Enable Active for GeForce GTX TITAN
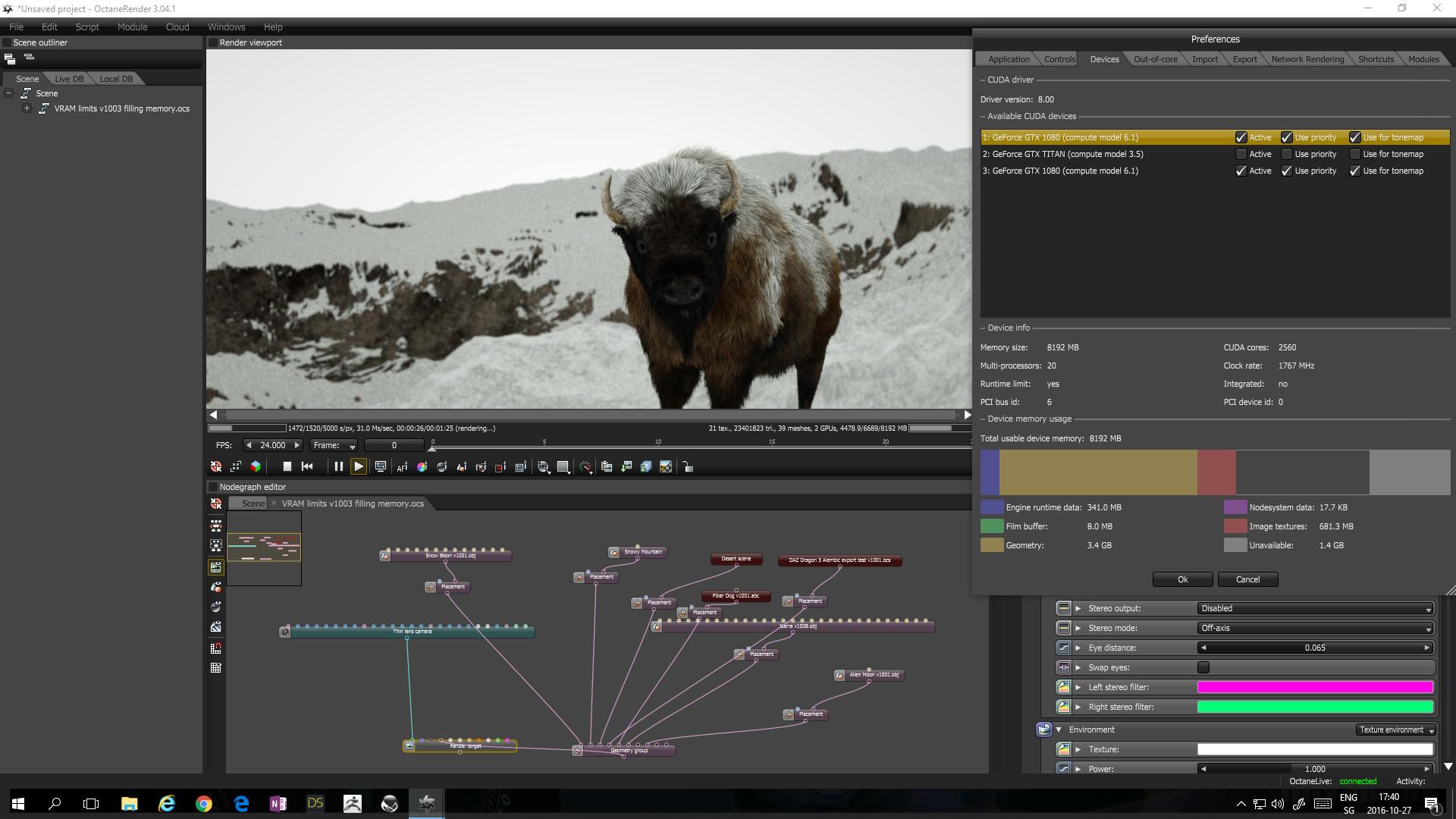1456x819 pixels. (x=1241, y=154)
